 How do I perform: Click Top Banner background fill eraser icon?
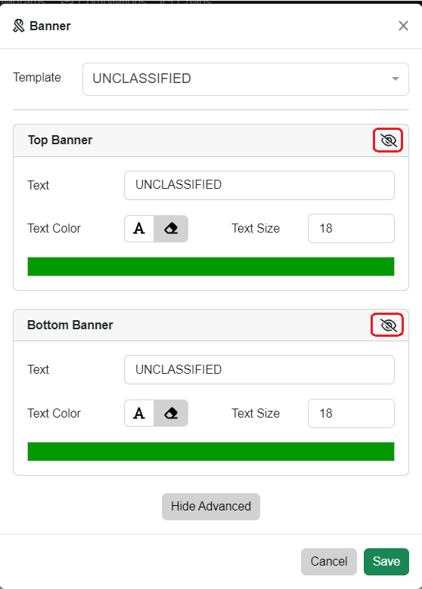click(171, 228)
